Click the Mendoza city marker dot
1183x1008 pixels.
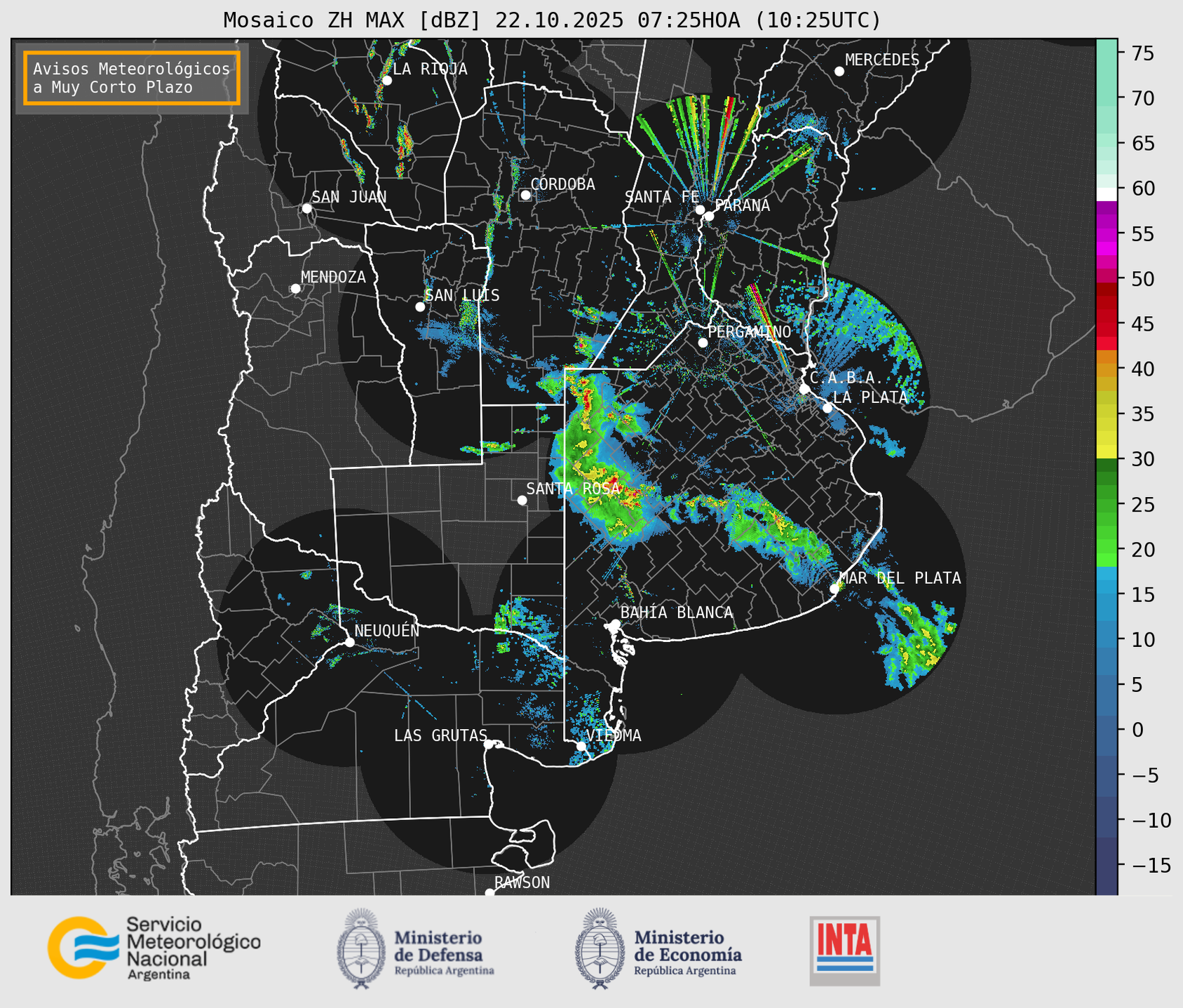(295, 289)
